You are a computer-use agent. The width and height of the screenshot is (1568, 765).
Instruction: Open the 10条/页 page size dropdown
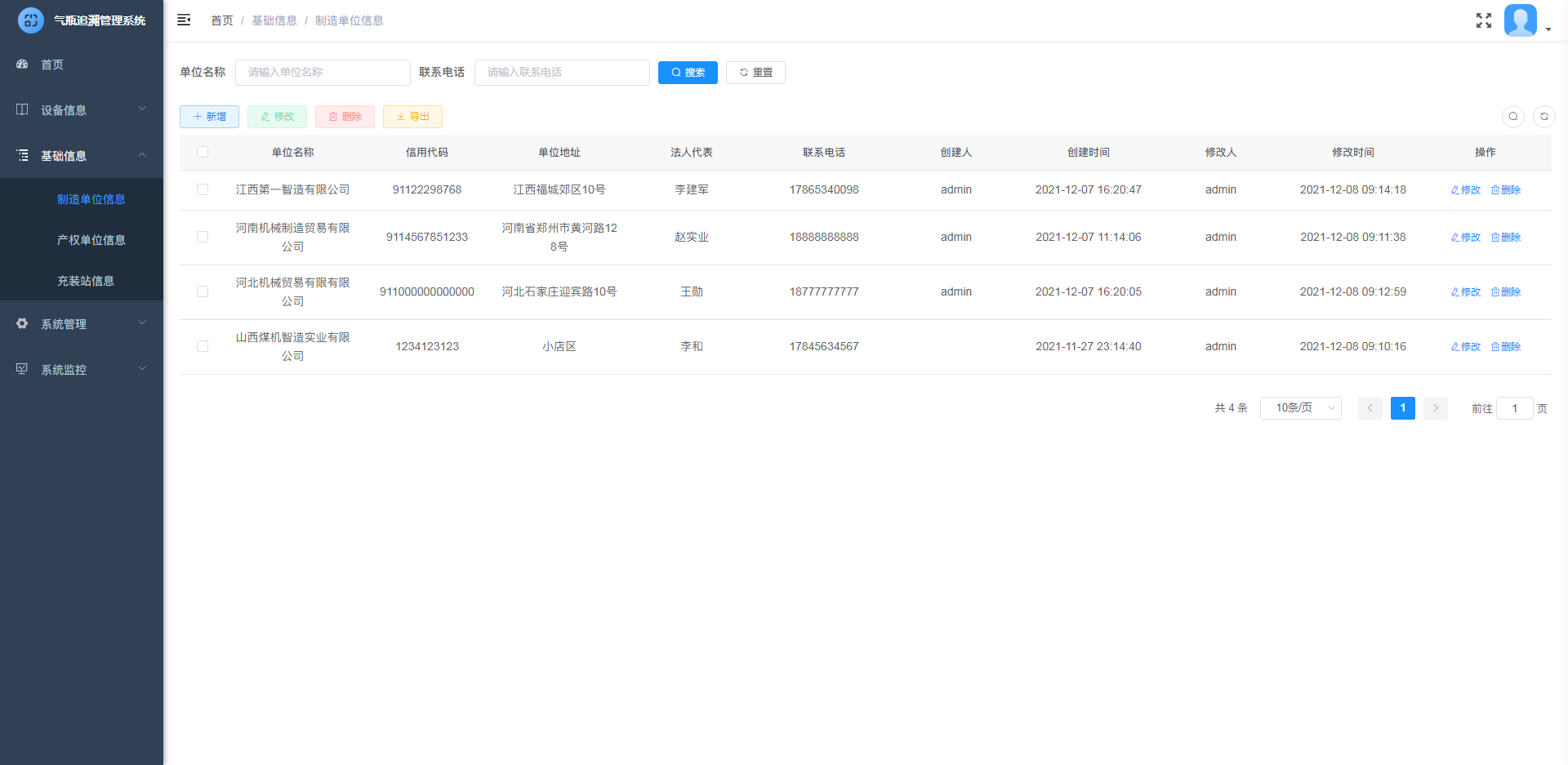pyautogui.click(x=1301, y=408)
